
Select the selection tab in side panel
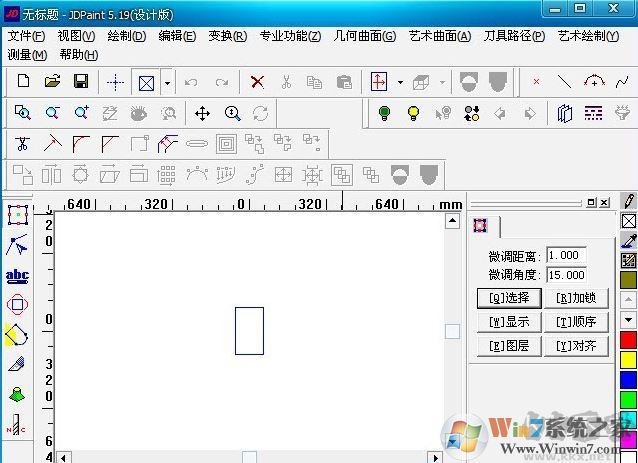[481, 225]
